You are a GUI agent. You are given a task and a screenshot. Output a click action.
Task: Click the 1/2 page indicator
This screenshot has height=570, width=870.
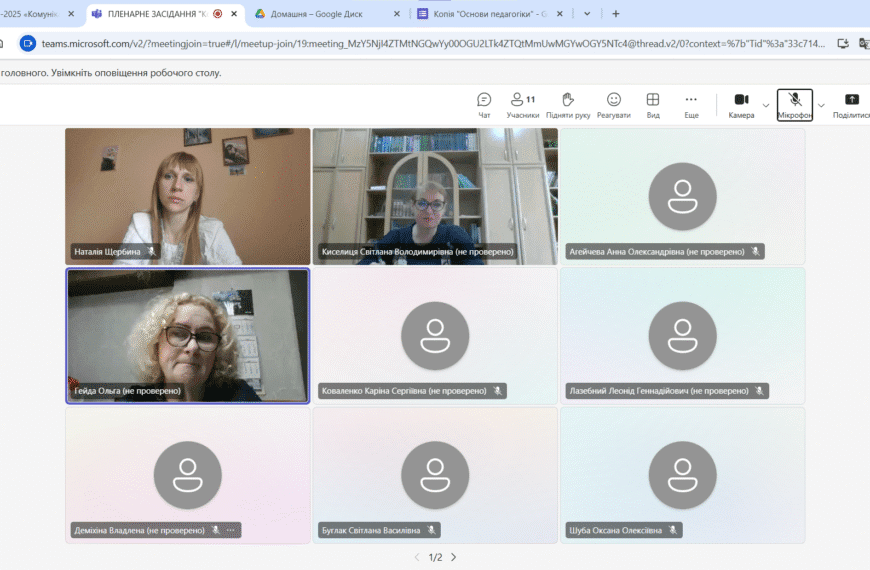(436, 557)
